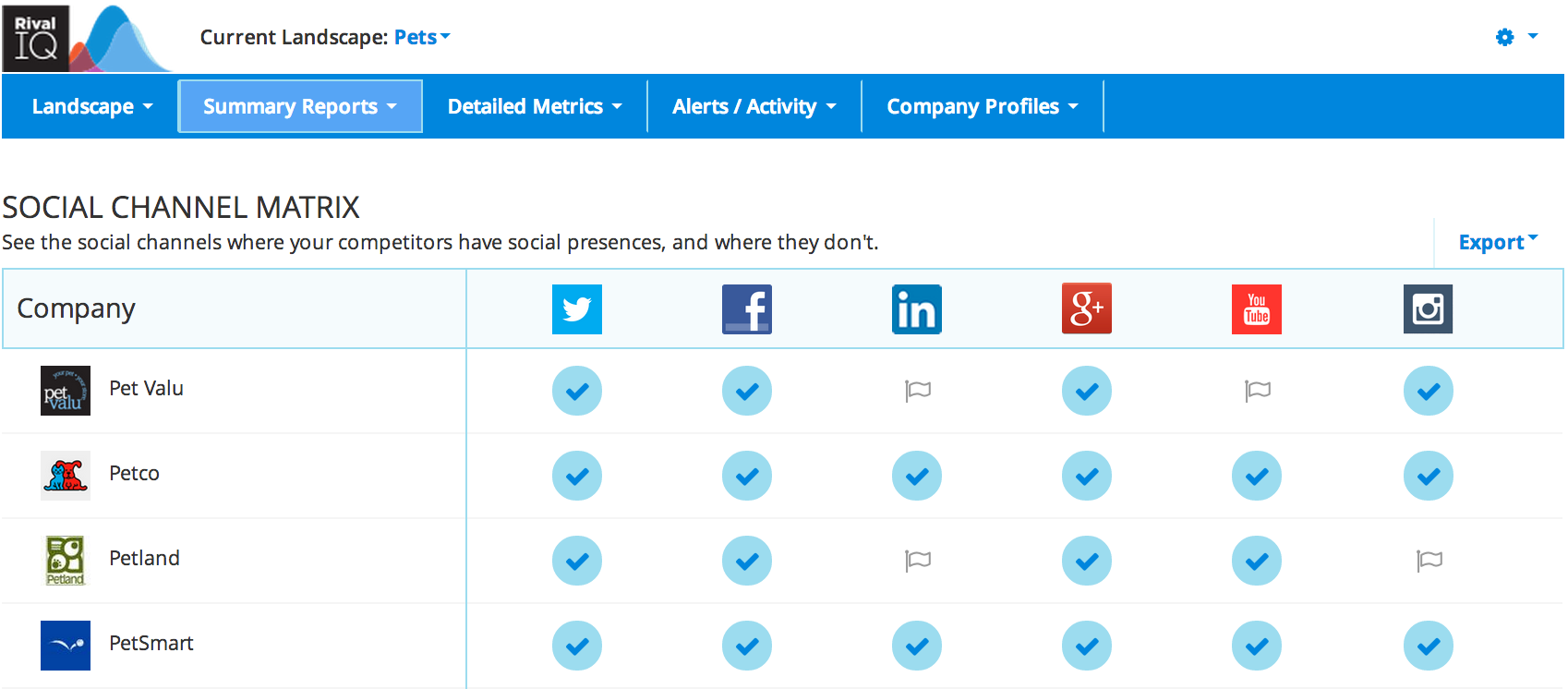The height and width of the screenshot is (689, 1568).
Task: Open the Pets landscape dropdown
Action: pos(422,37)
